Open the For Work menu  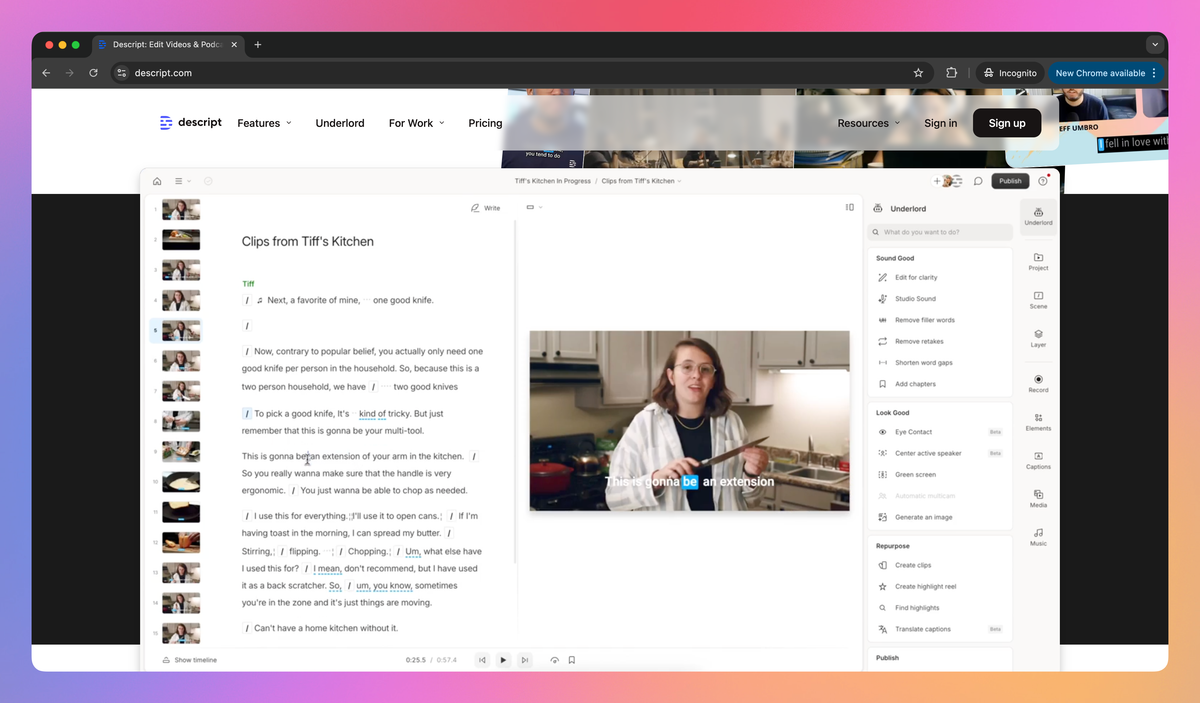coord(416,123)
